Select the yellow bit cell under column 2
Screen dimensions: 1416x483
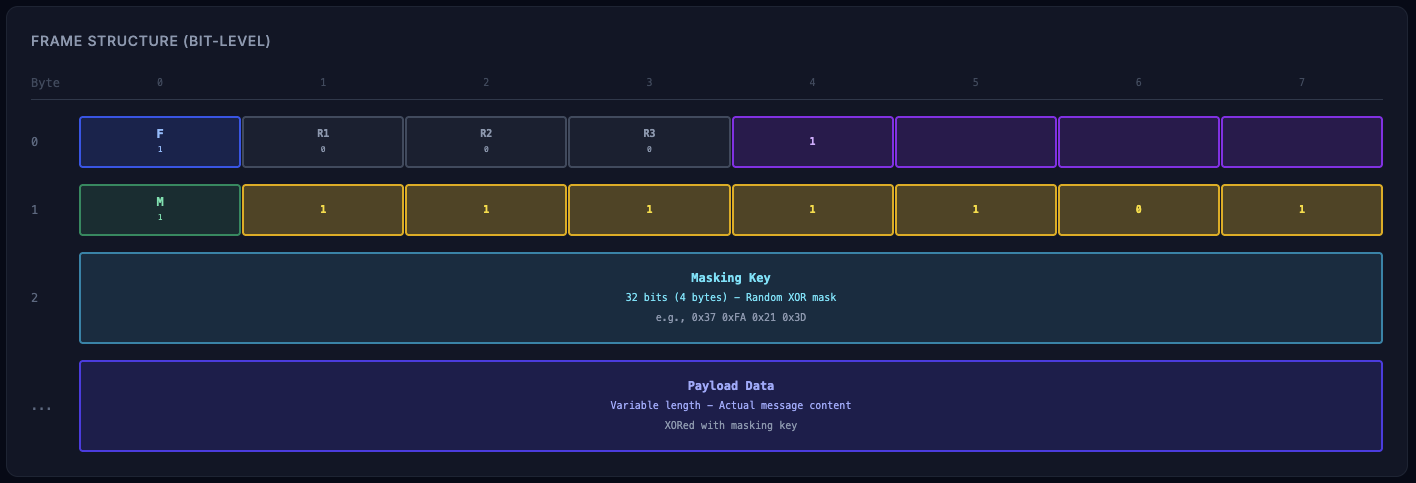pos(486,210)
